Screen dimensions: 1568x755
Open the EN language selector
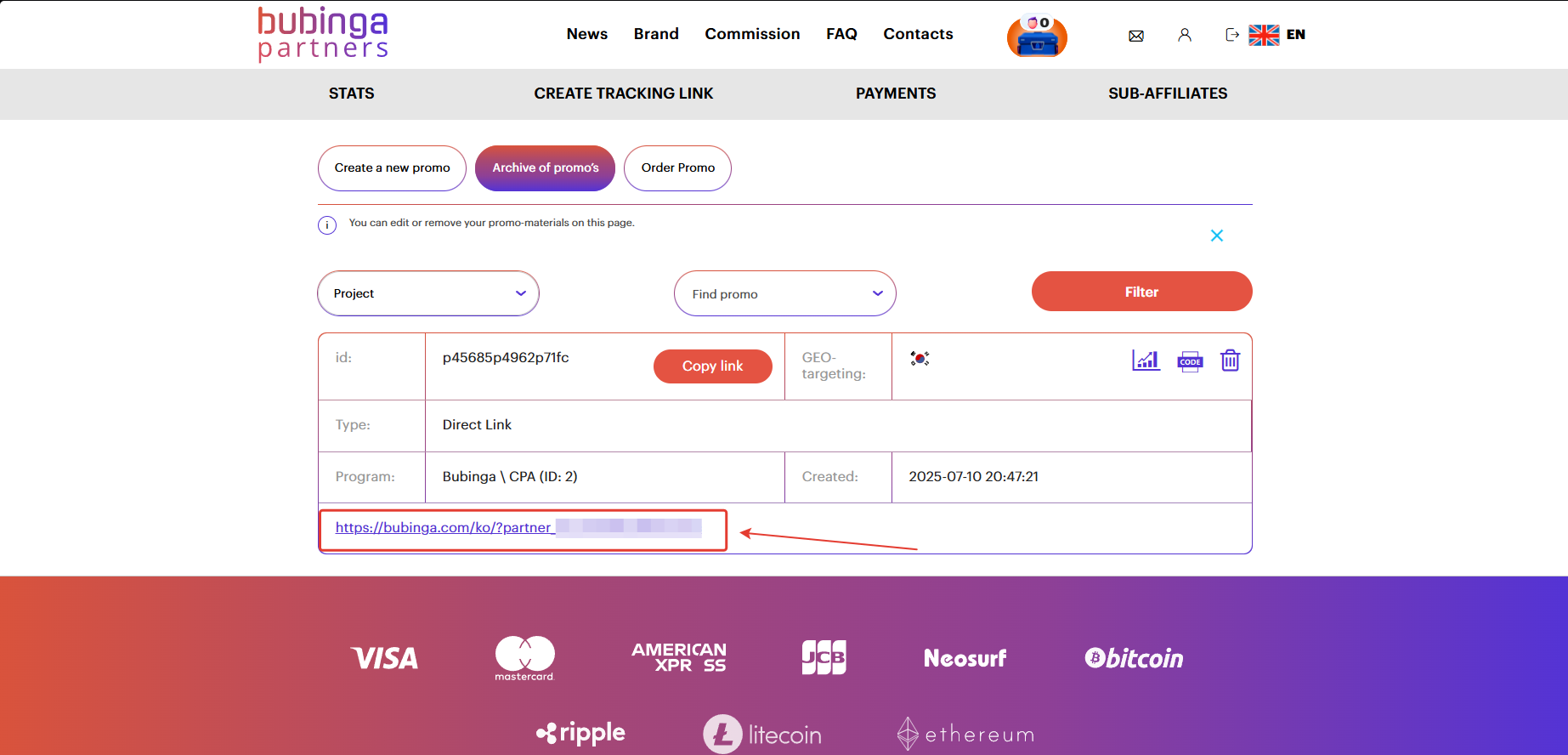tap(1296, 35)
